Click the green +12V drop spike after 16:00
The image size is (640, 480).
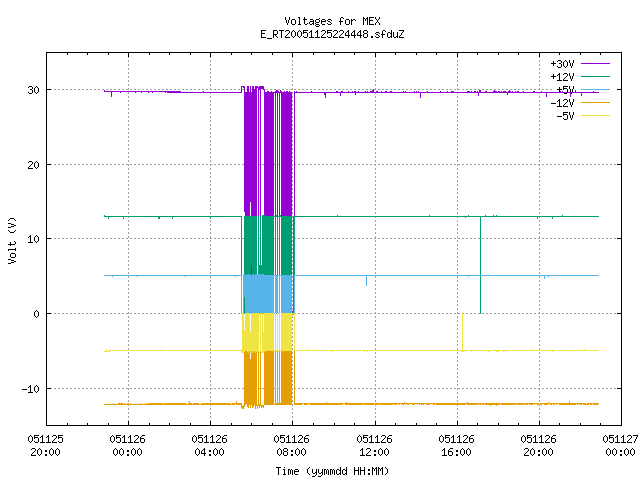tap(480, 265)
